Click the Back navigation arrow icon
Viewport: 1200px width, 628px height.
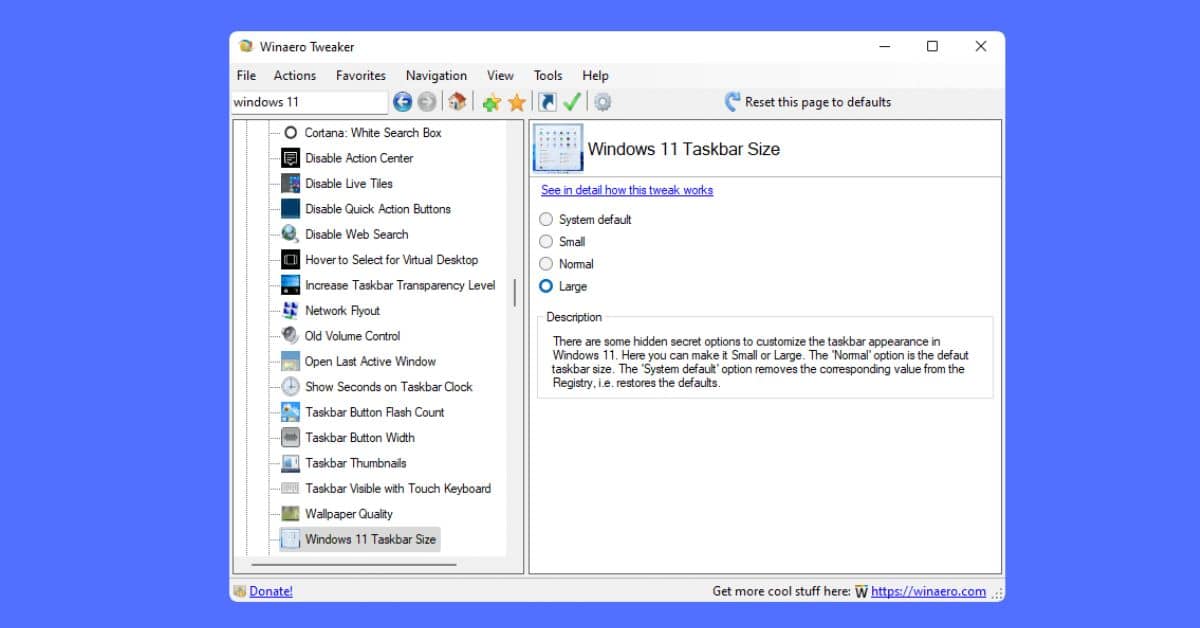403,100
